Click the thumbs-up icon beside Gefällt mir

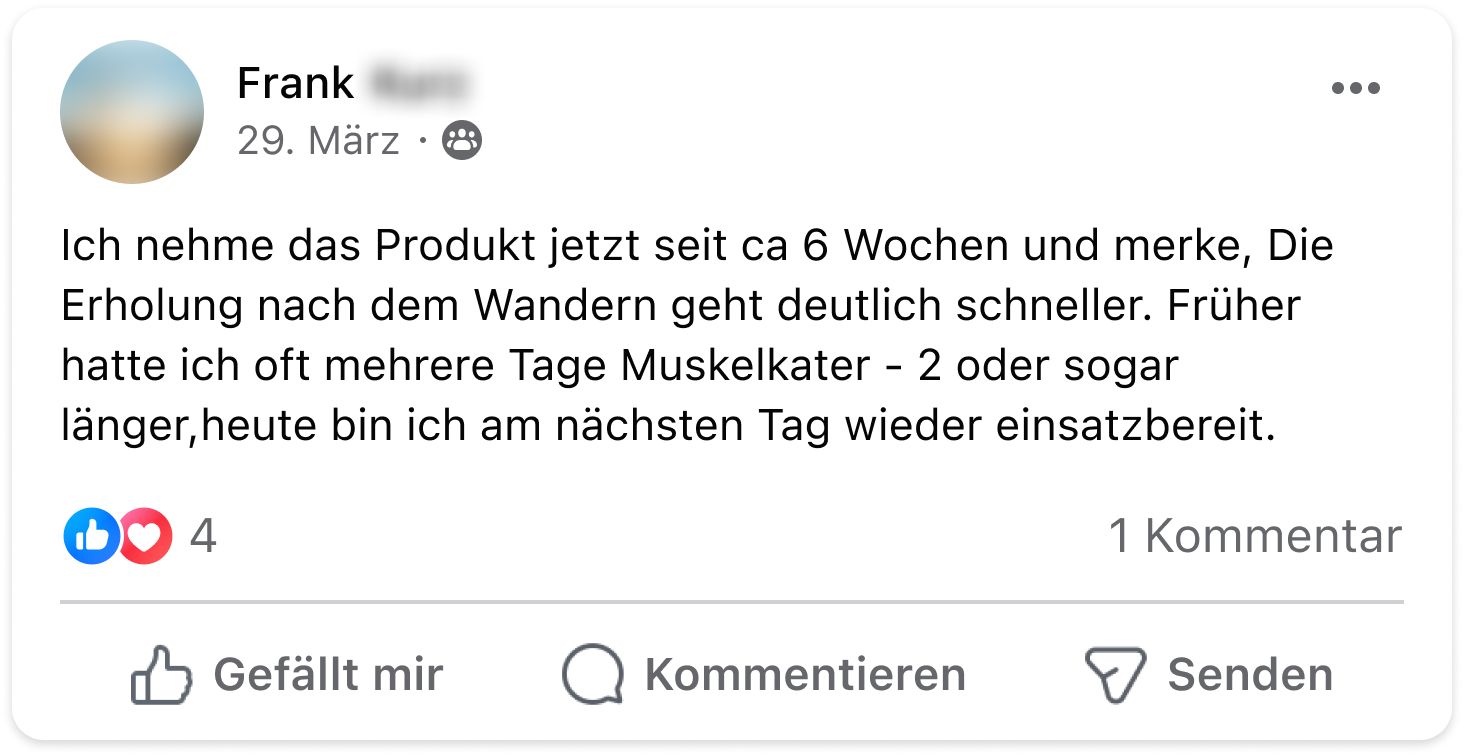click(161, 675)
